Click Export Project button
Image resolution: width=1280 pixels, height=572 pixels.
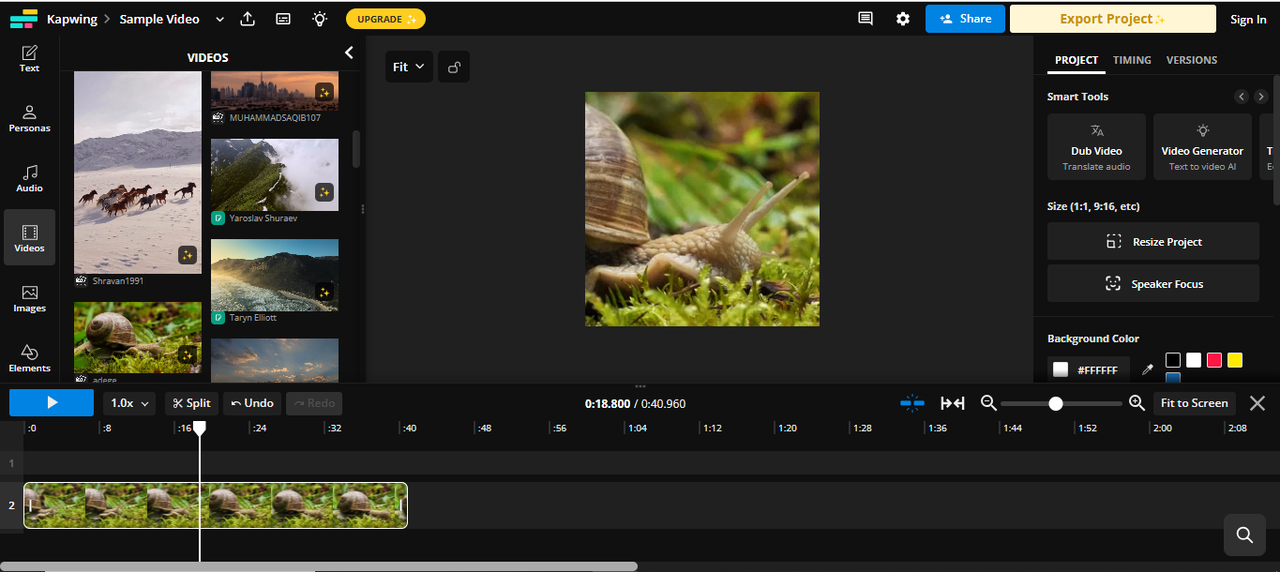tap(1113, 18)
